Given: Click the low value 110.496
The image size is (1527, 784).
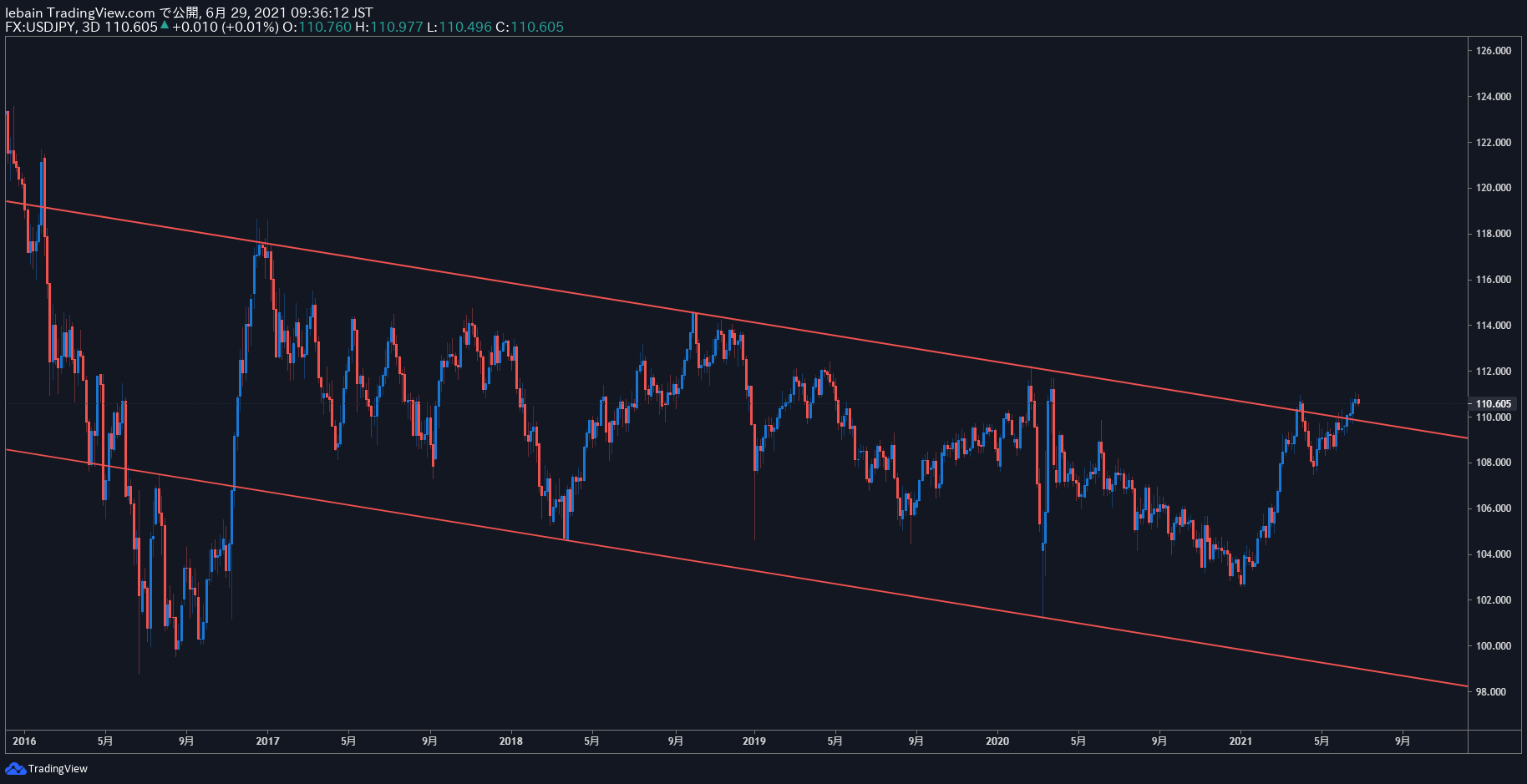Looking at the screenshot, I should tap(465, 27).
